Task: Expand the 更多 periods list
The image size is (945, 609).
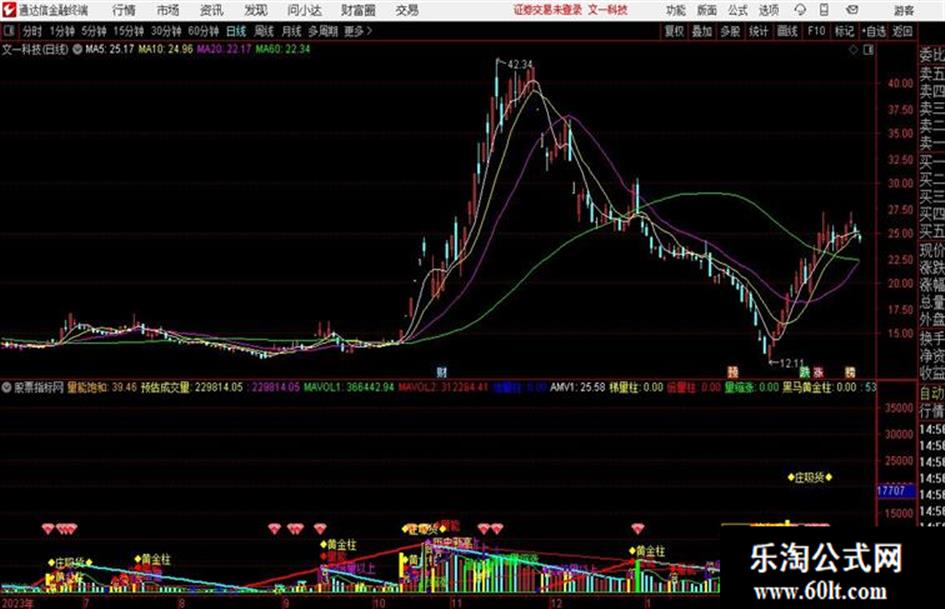Action: 358,31
